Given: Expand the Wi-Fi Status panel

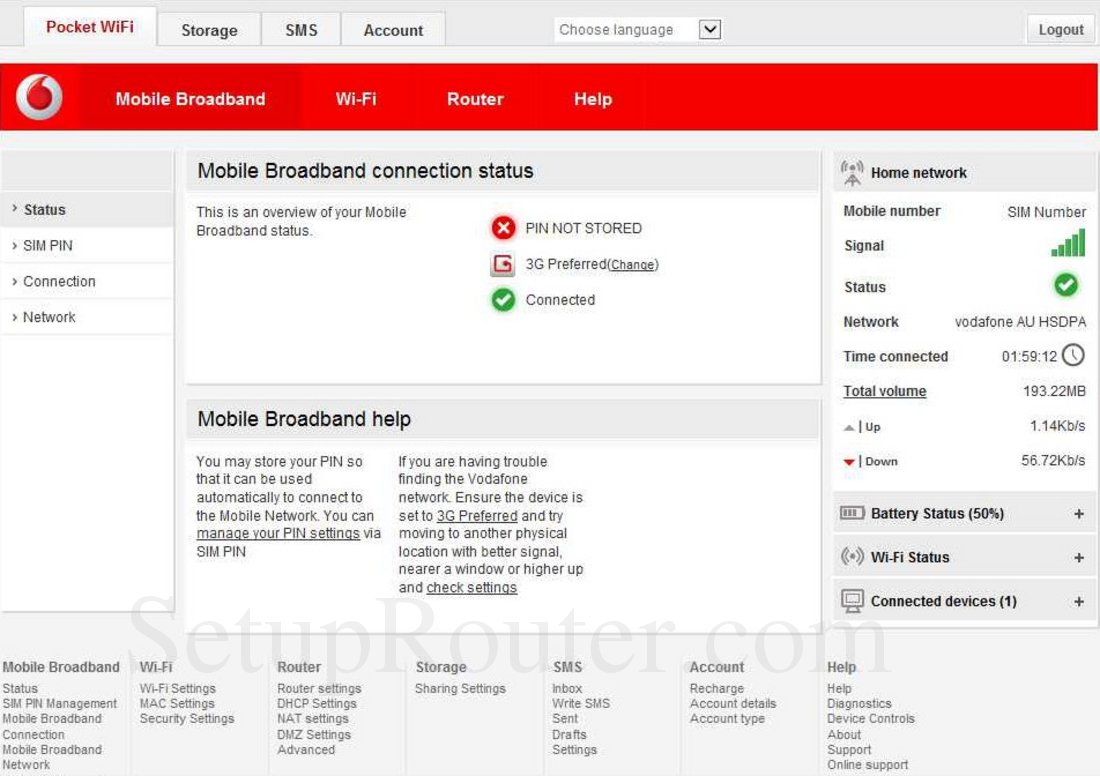Looking at the screenshot, I should 1078,557.
